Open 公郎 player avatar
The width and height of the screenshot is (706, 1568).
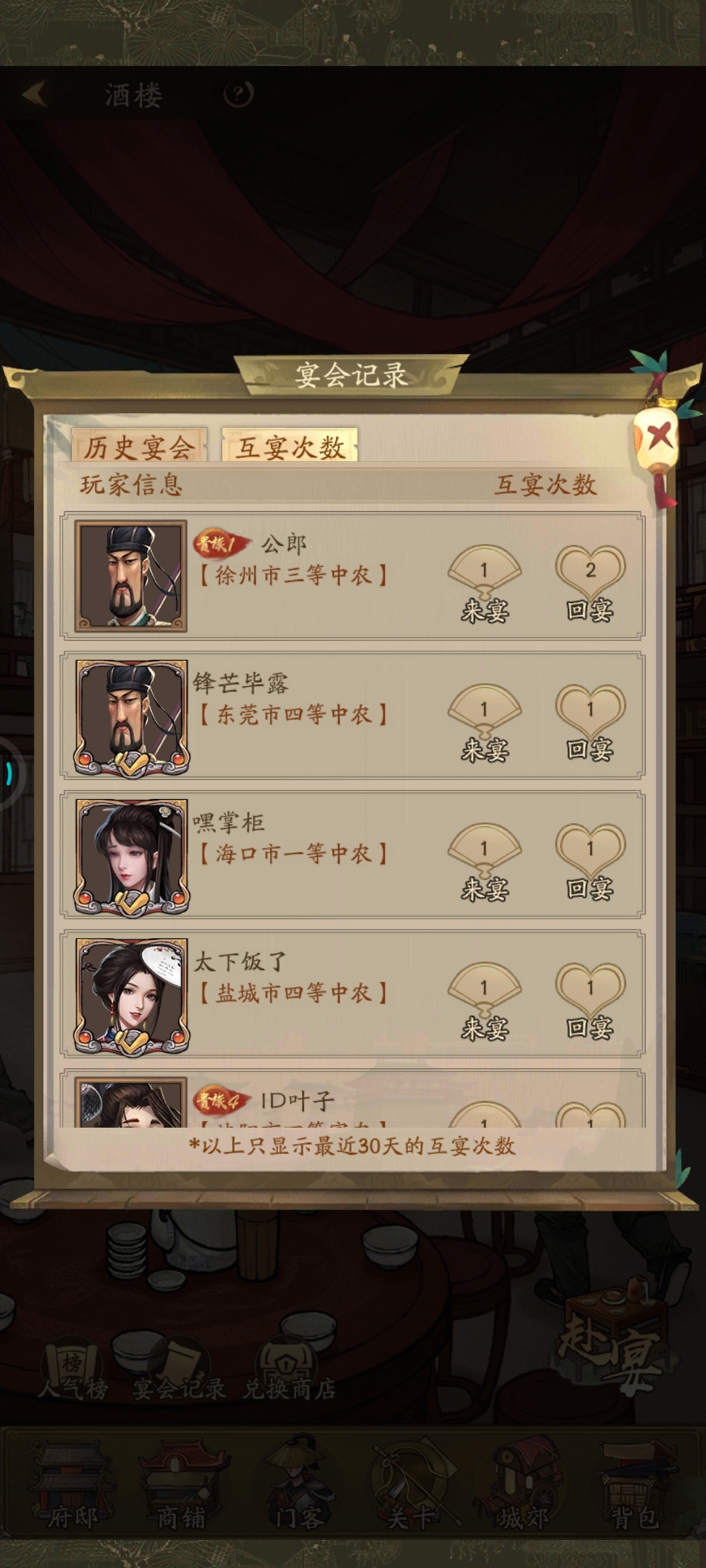click(x=131, y=576)
